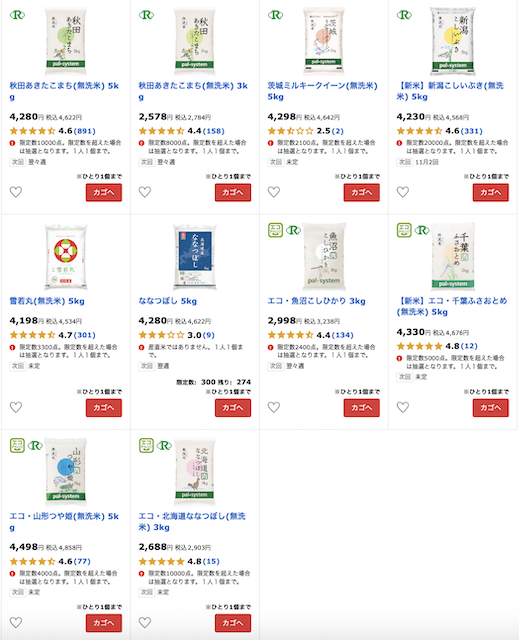Favorite 秋田あきたこまち 5kg with heart icon
519x640 pixels.
[16, 192]
